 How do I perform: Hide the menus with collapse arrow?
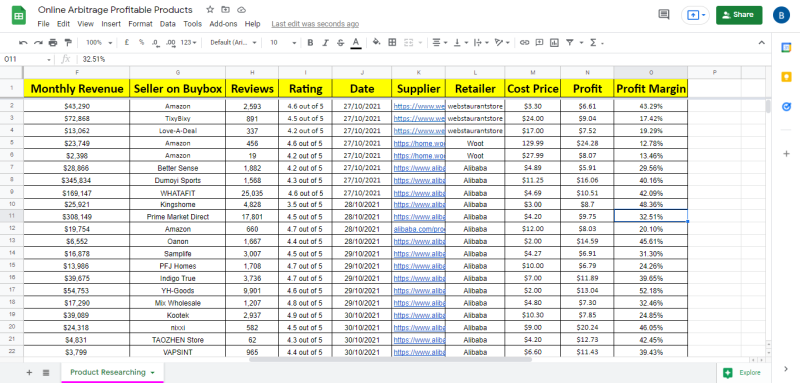761,43
